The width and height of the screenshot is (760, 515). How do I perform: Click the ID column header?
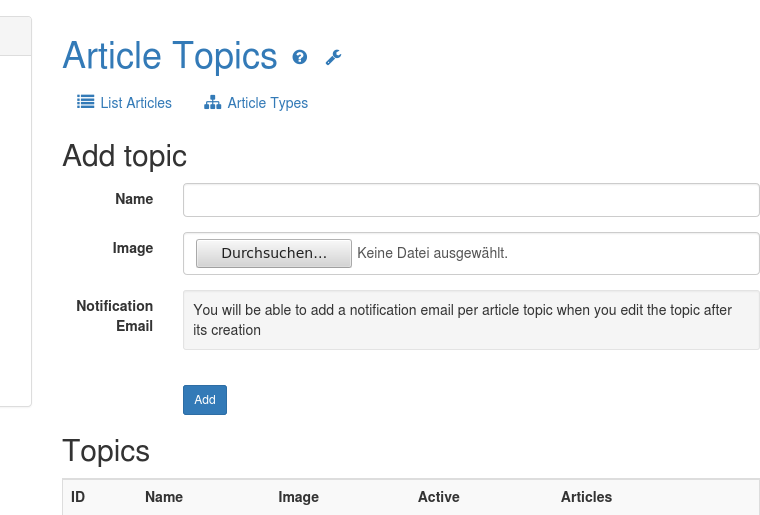[x=78, y=497]
